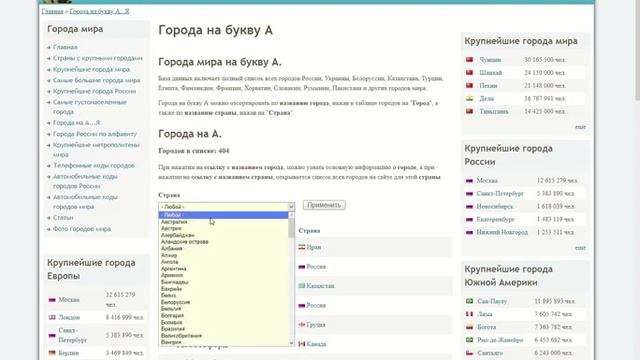The image size is (640, 360).
Task: Open Города России по алфавиту item
Action: point(95,134)
